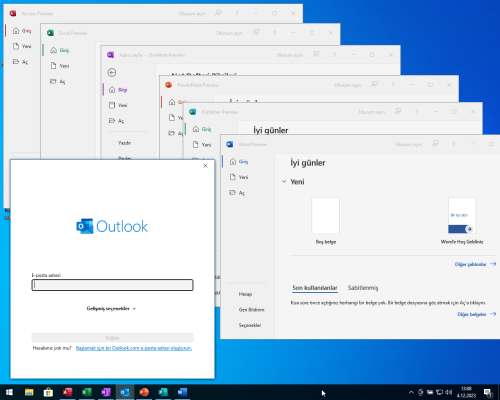This screenshot has width=500, height=400.
Task: Open File Explorer from the taskbar
Action: pos(29,392)
